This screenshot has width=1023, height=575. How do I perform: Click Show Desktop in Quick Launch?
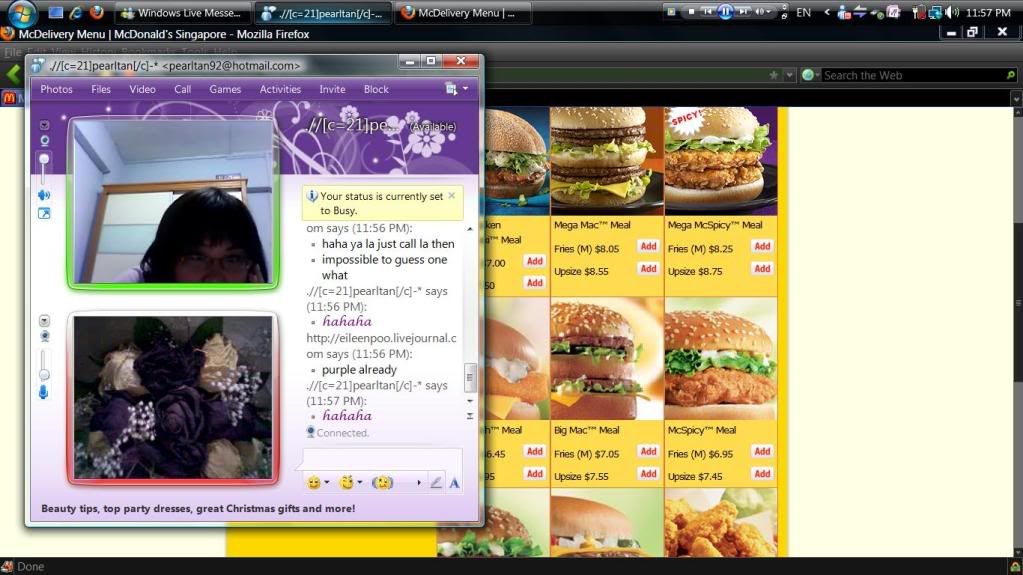[56, 12]
